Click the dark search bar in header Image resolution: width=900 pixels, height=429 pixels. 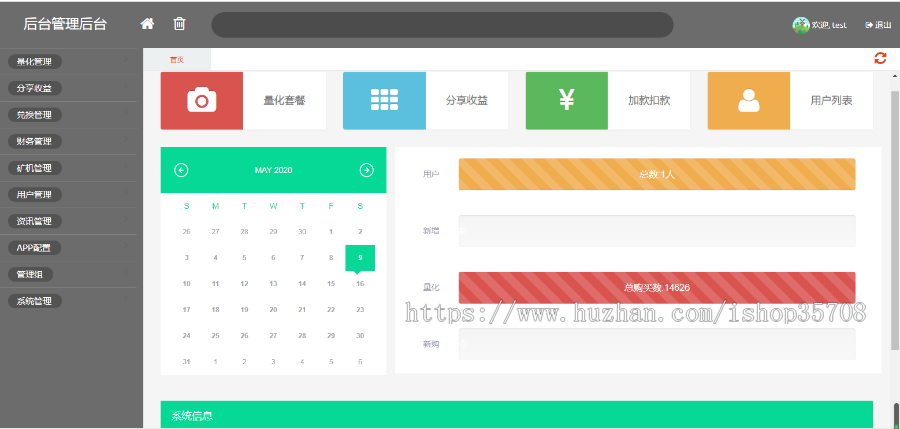click(442, 25)
